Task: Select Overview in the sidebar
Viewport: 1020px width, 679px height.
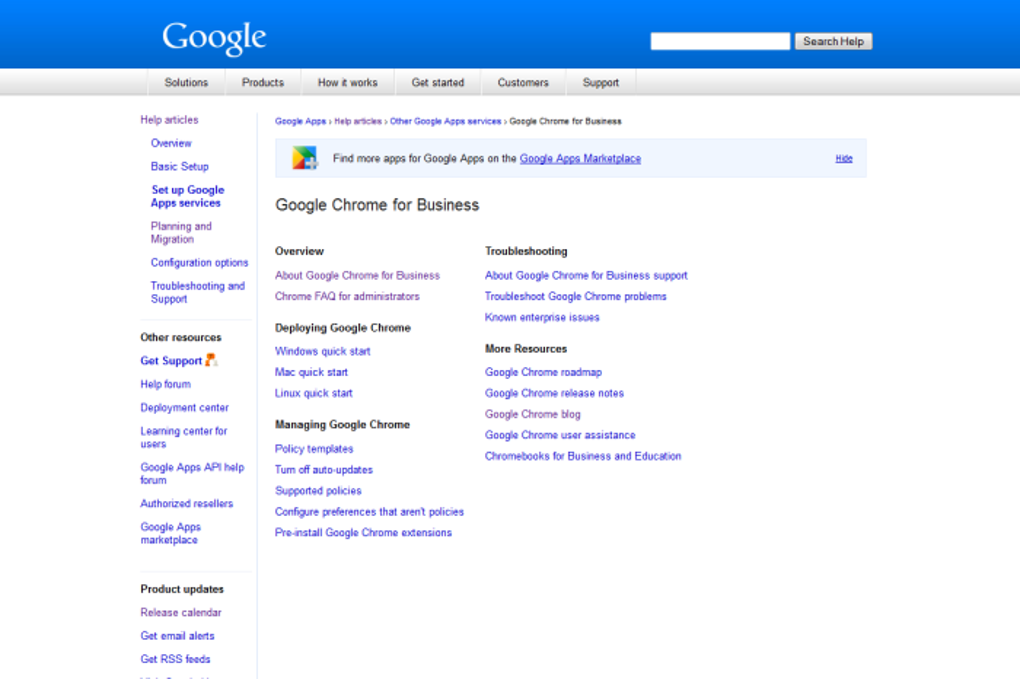Action: (x=171, y=143)
